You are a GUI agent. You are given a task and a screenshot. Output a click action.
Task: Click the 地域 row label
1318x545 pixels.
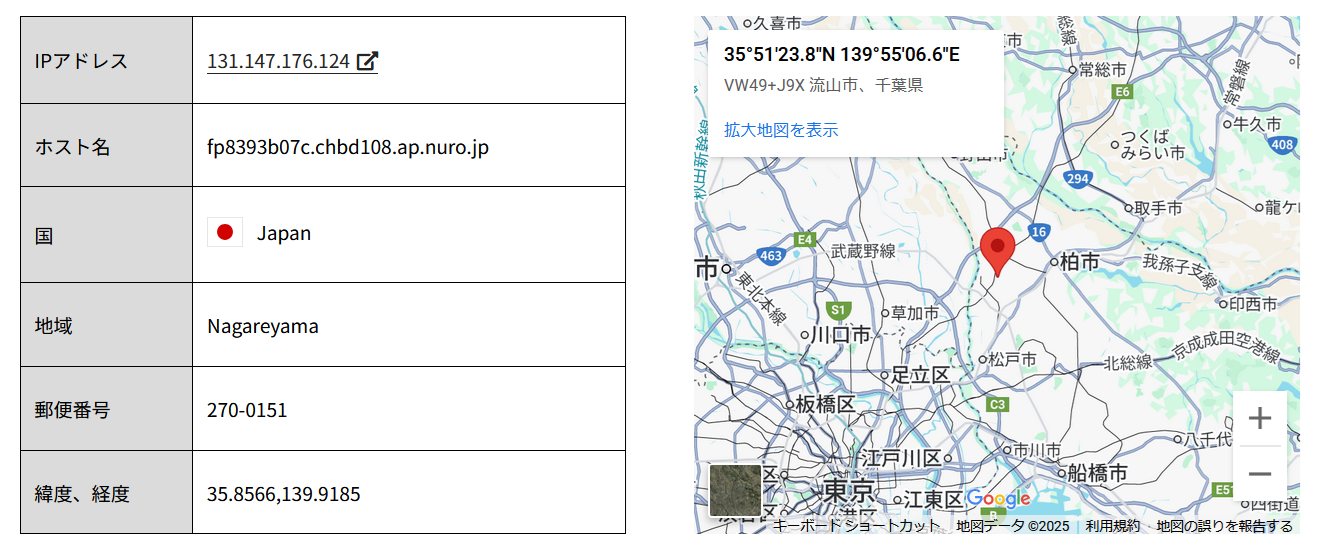tap(53, 326)
